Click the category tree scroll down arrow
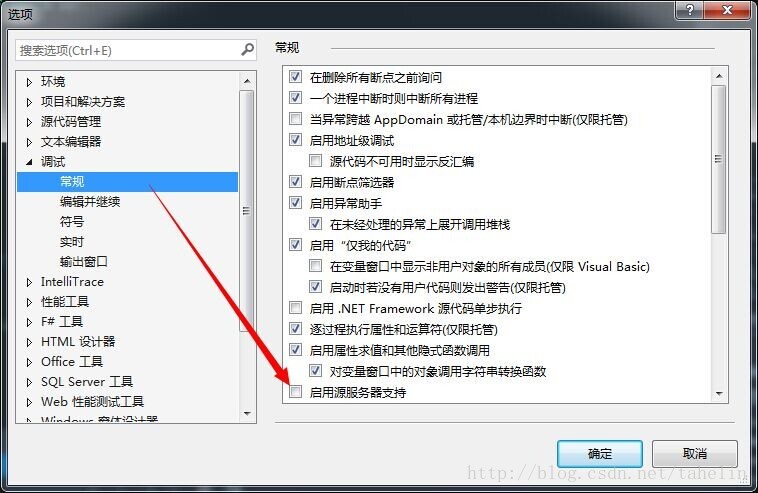Viewport: 758px width, 493px height. [247, 413]
